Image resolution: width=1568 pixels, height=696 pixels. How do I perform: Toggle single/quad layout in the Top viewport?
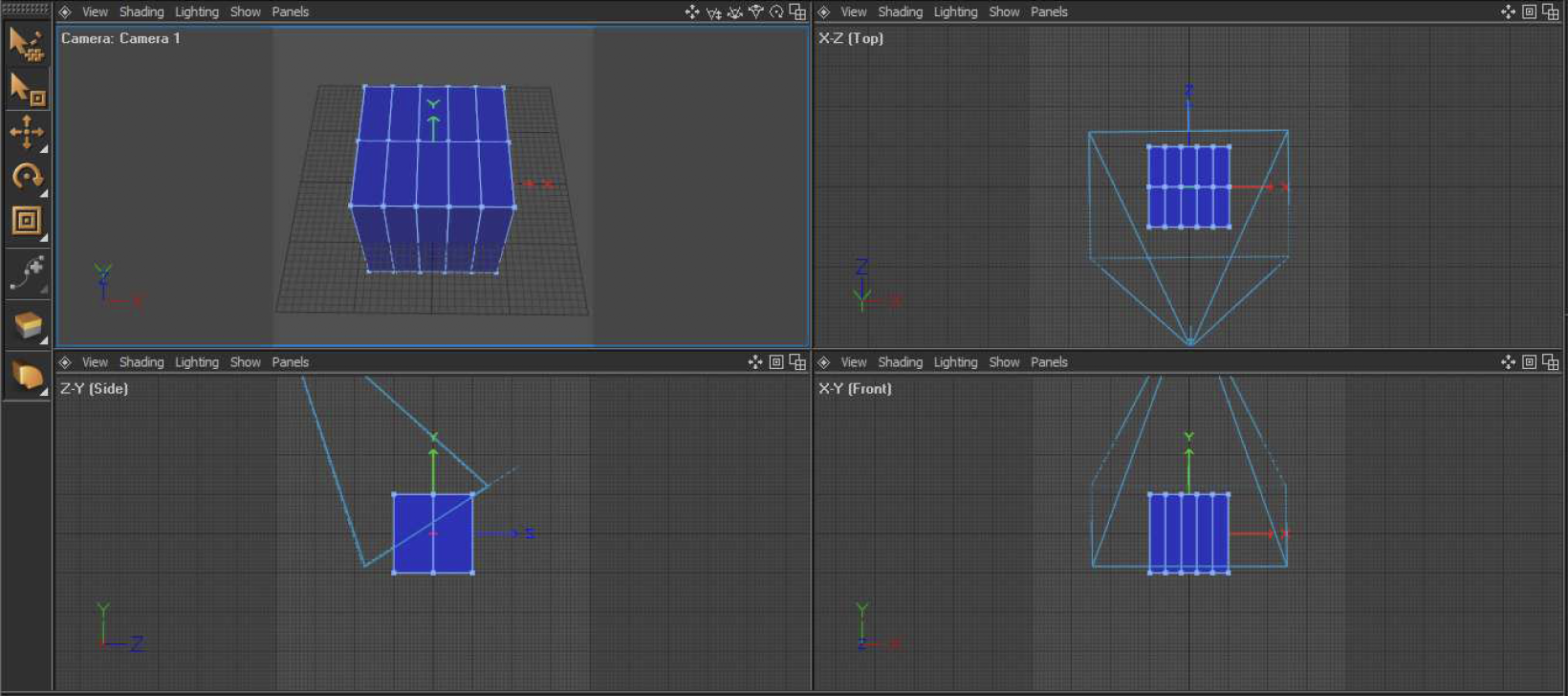coord(1550,12)
